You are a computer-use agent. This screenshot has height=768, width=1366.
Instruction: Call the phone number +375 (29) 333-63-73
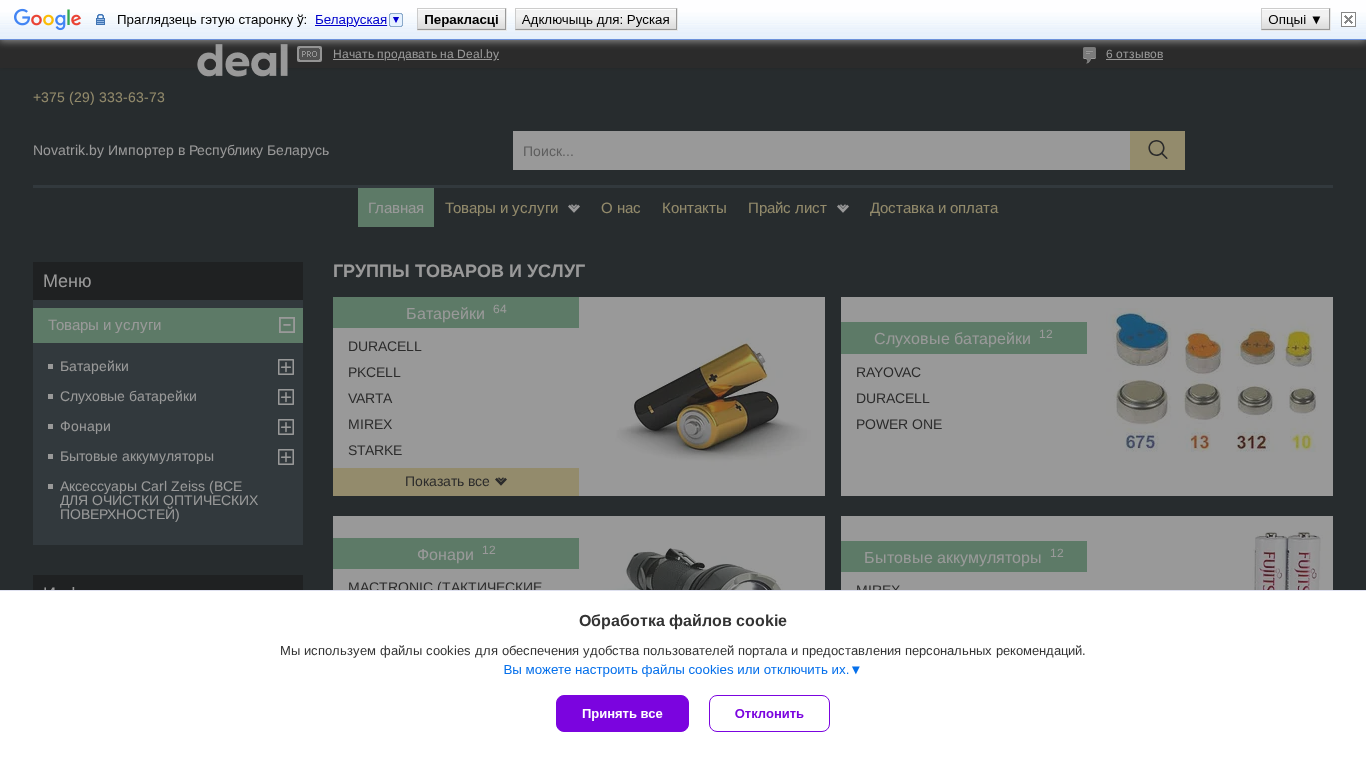coord(99,97)
